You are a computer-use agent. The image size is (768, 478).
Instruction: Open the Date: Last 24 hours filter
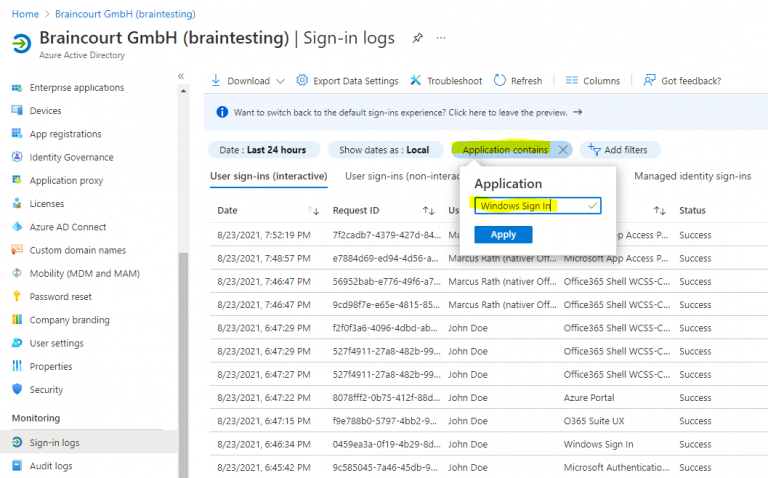[x=264, y=150]
